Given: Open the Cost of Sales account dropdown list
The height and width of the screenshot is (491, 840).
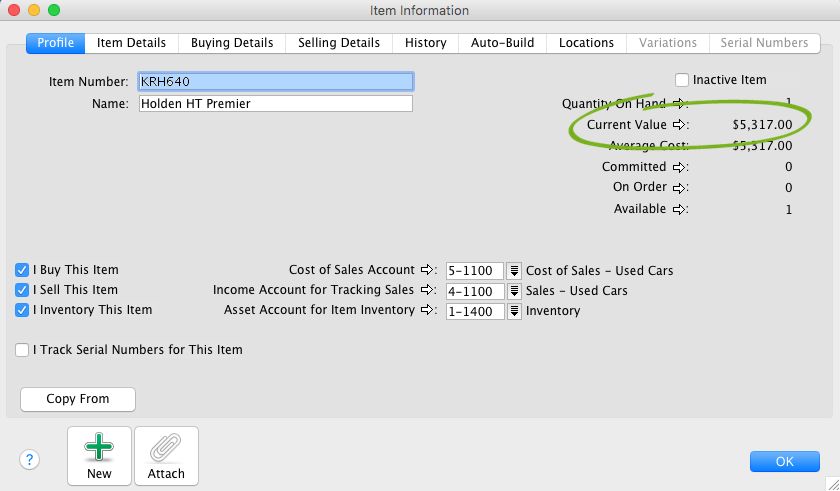Looking at the screenshot, I should tap(514, 270).
